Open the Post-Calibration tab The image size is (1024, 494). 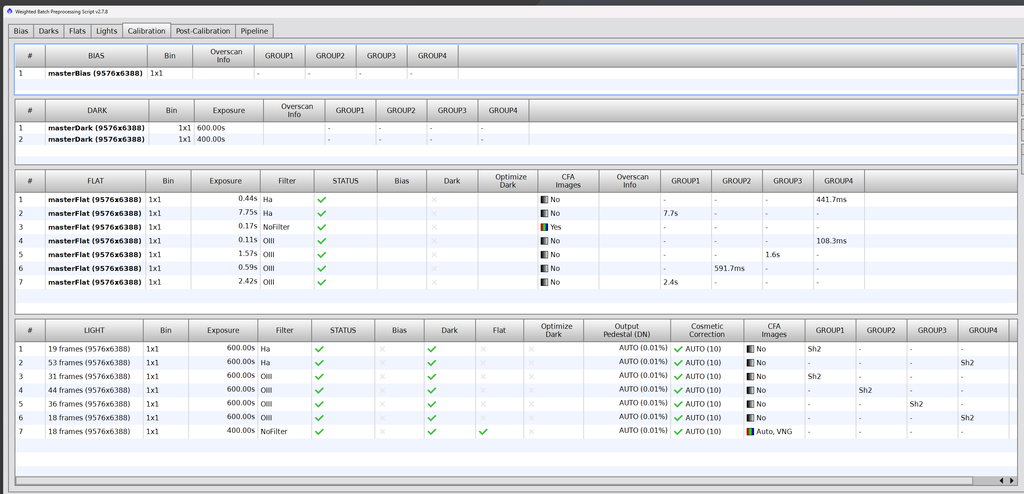point(203,31)
